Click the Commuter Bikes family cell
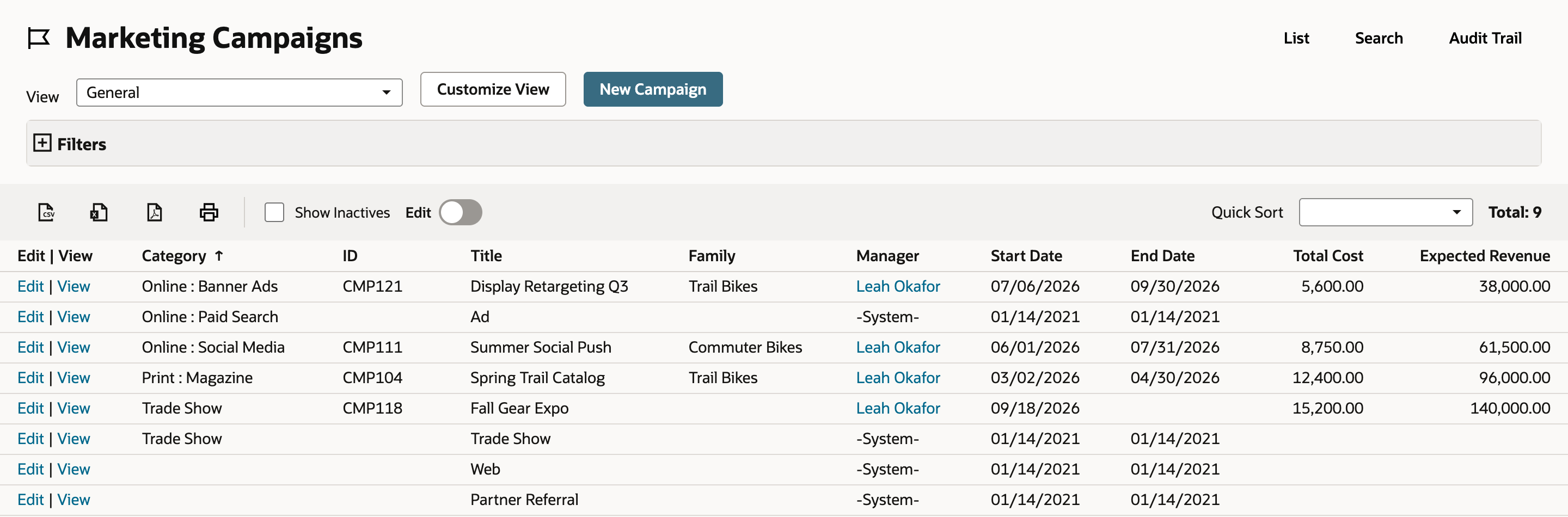The image size is (1568, 517). 745,347
